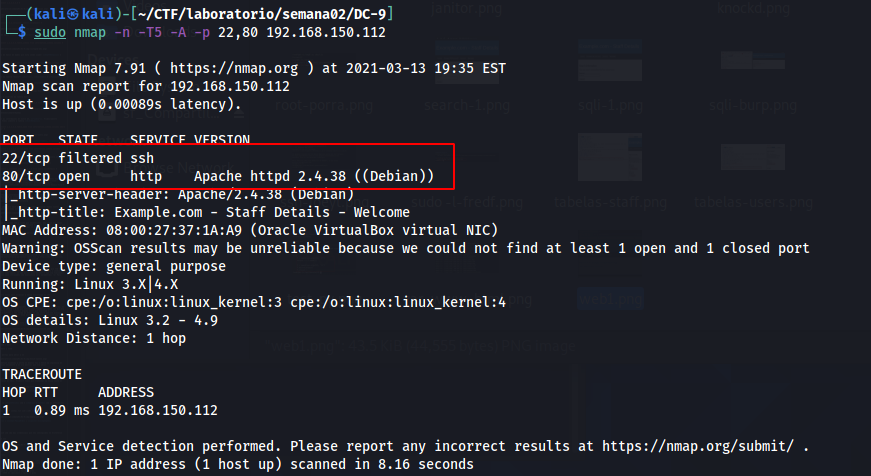Click the TRACEROUTE heading

pos(42,374)
